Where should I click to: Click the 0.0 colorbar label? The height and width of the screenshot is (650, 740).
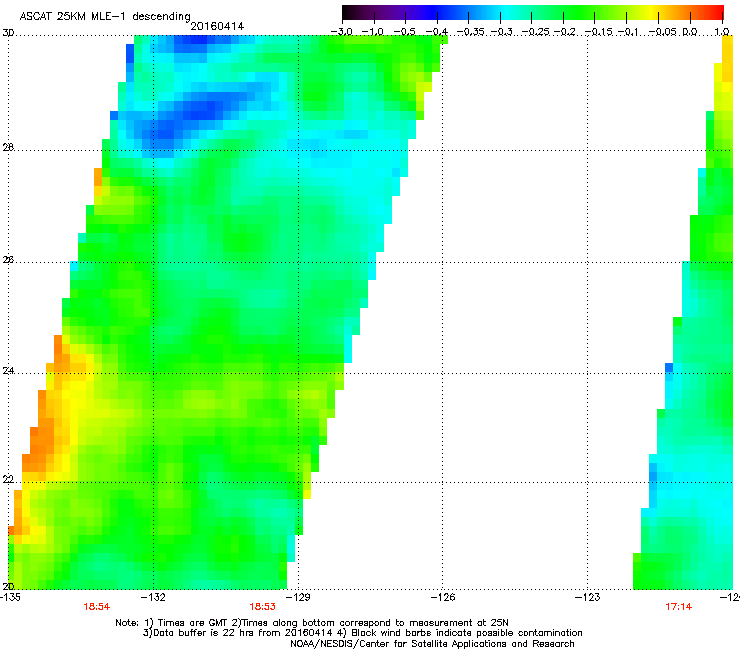tap(690, 32)
